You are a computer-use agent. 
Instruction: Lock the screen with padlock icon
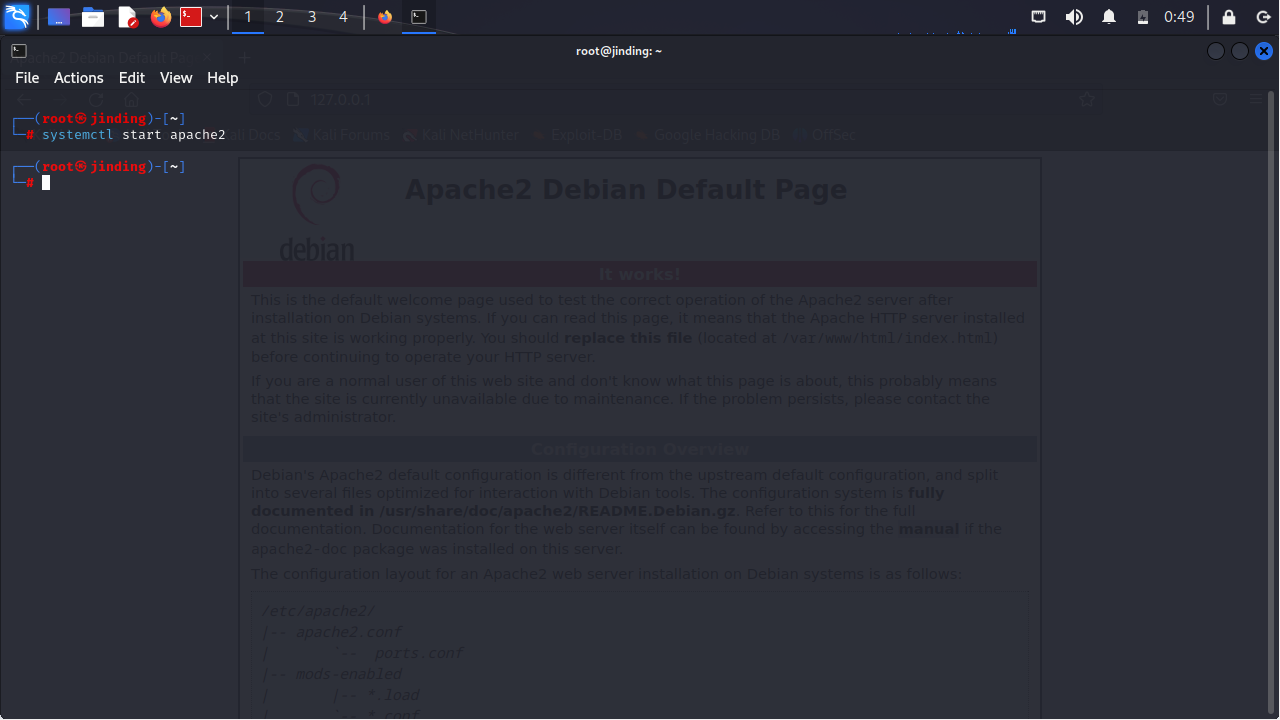coord(1229,17)
